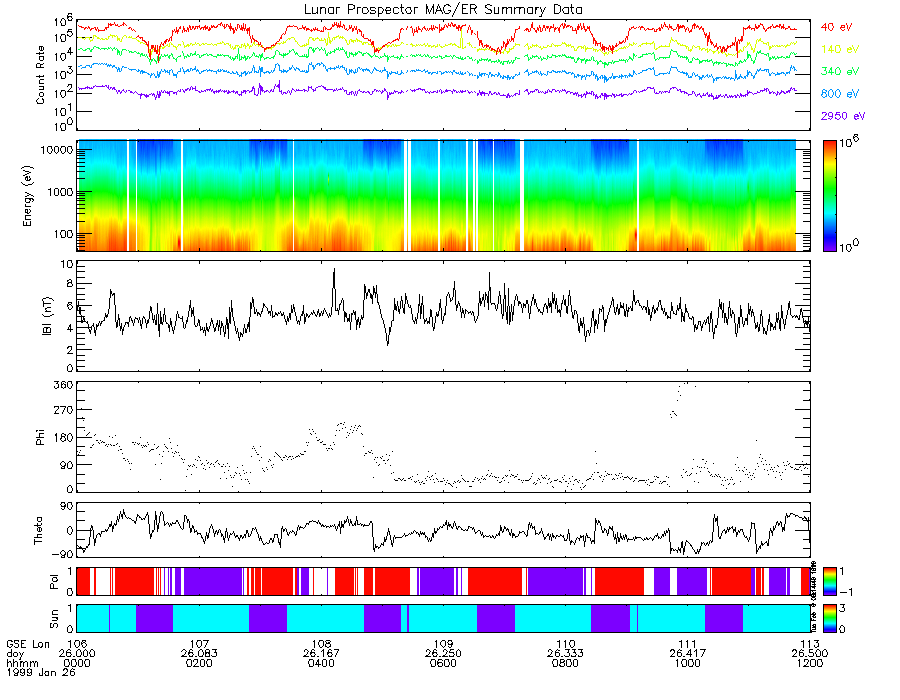Select the 2950 eV legend label

click(x=843, y=116)
